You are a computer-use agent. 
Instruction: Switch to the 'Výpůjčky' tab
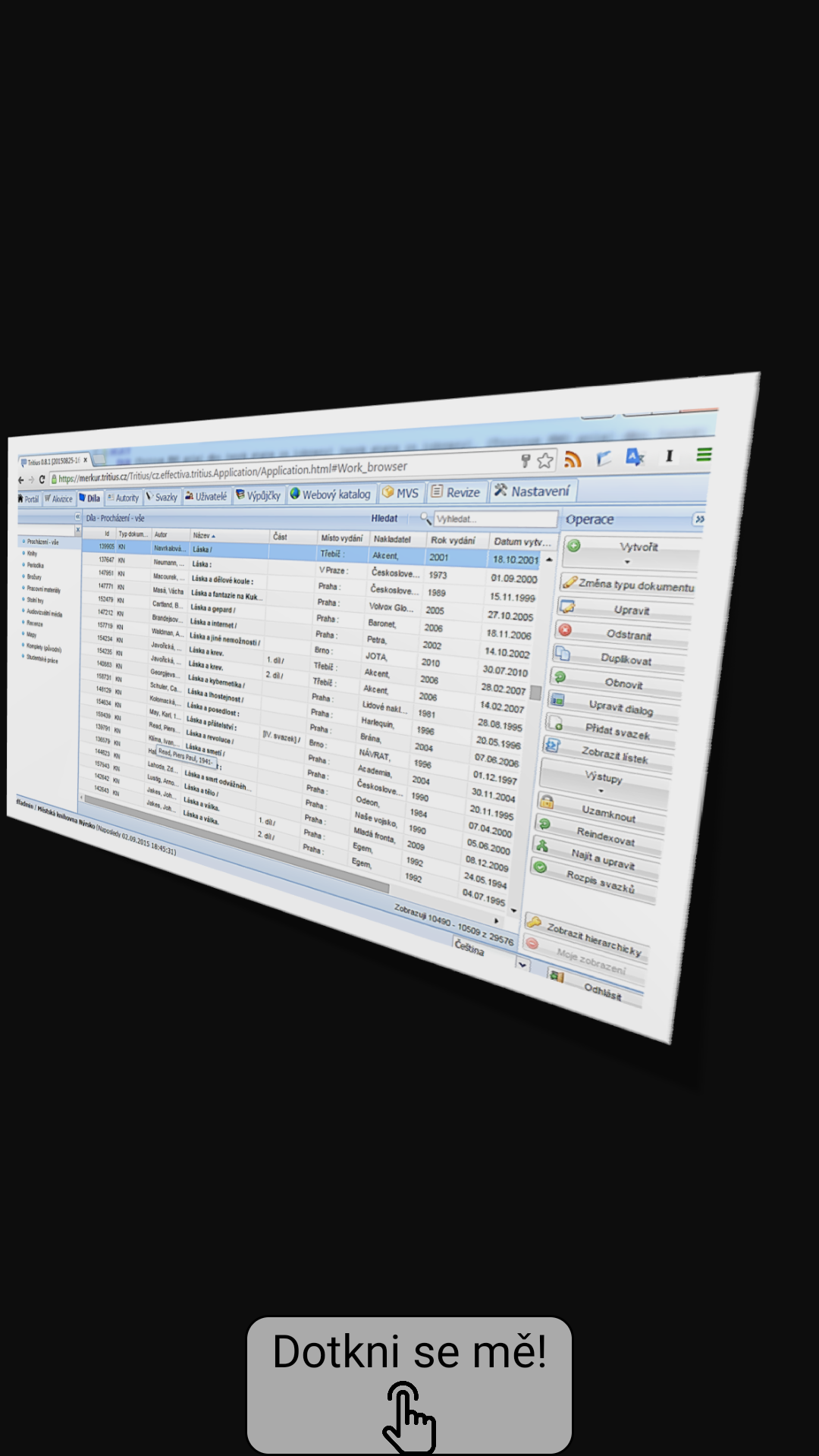click(259, 495)
